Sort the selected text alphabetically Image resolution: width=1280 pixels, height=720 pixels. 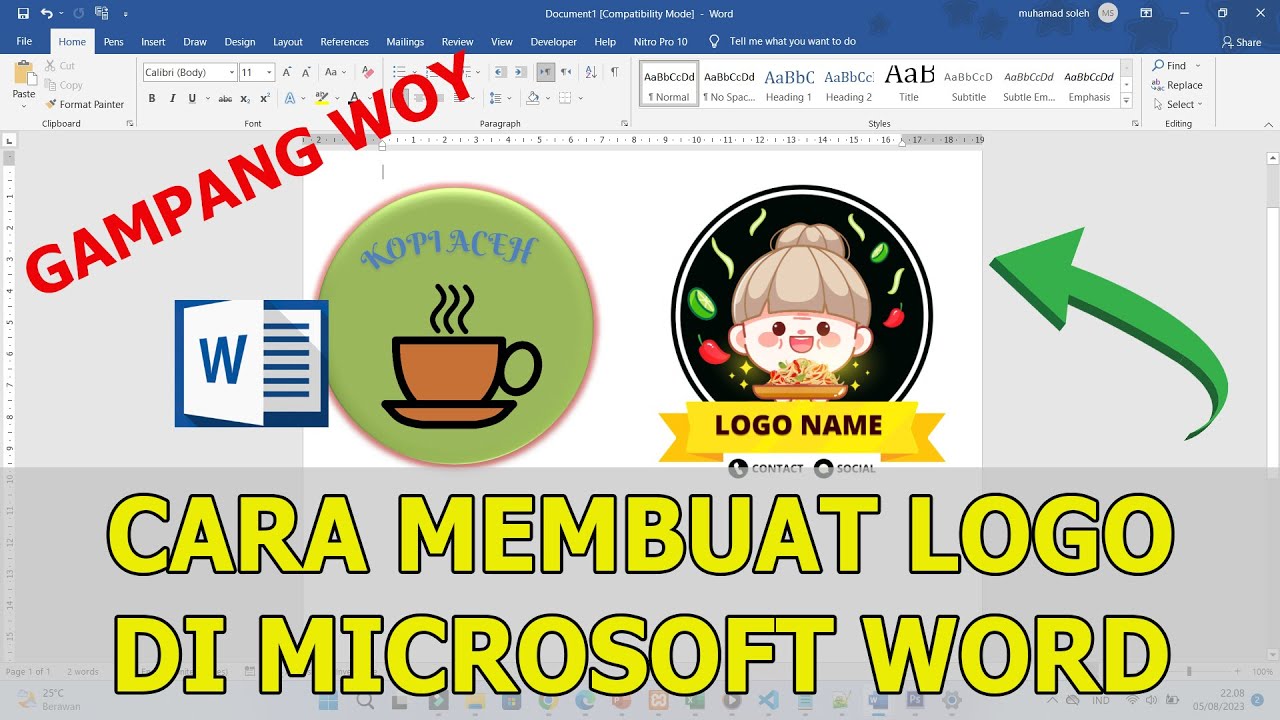click(590, 72)
